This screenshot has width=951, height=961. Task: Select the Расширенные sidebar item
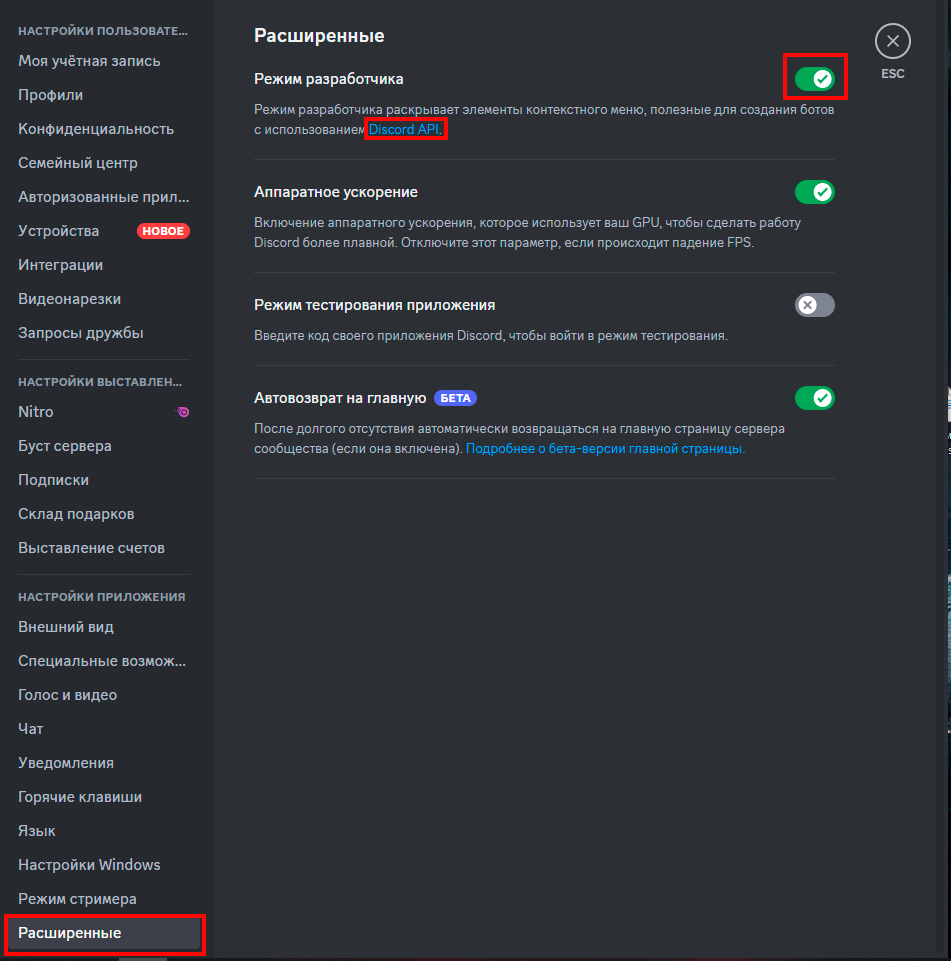tap(70, 933)
